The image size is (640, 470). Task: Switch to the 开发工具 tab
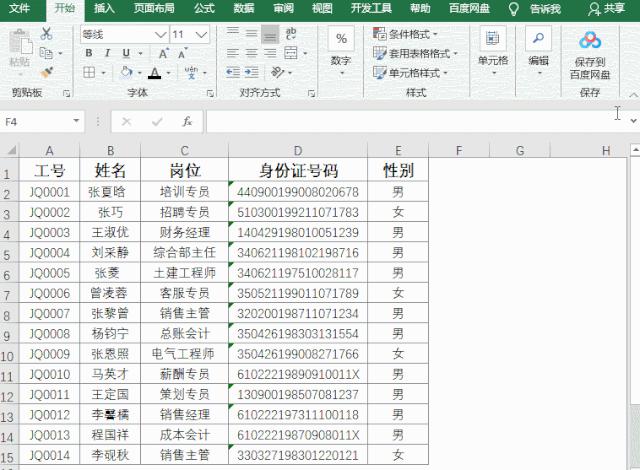coord(371,8)
